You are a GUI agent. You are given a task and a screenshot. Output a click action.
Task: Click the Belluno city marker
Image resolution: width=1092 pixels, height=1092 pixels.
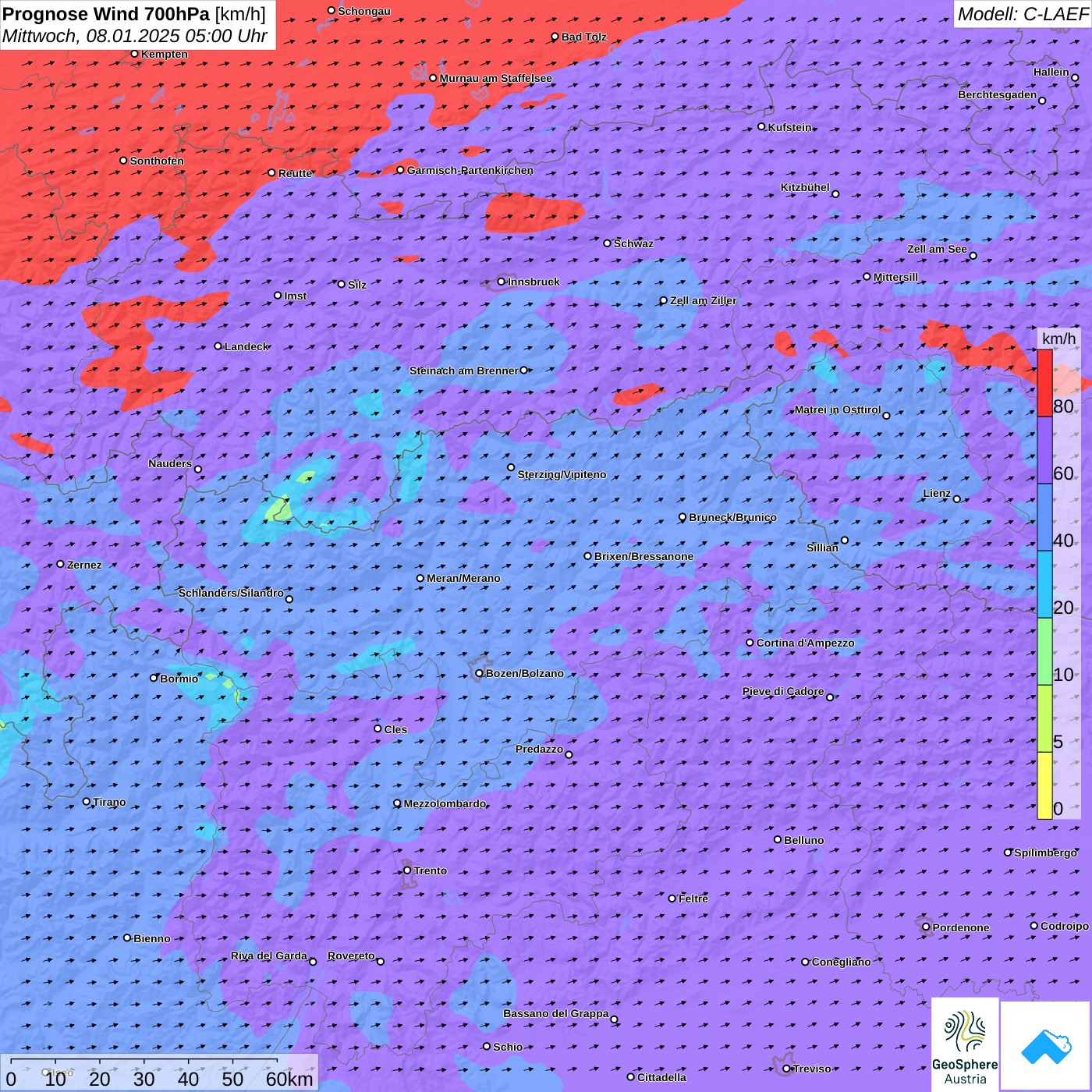click(778, 839)
